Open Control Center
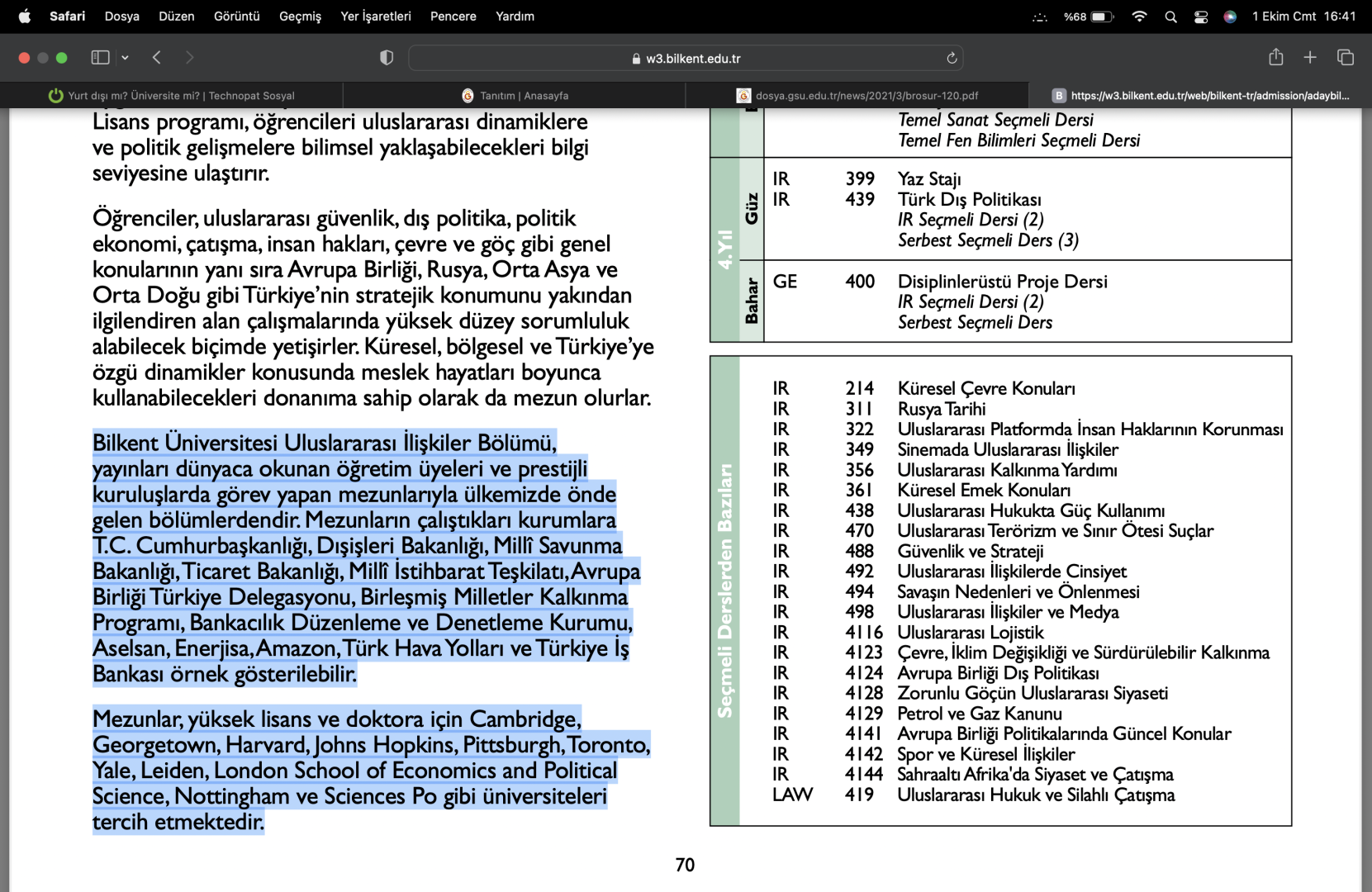1372x892 pixels. click(1201, 17)
